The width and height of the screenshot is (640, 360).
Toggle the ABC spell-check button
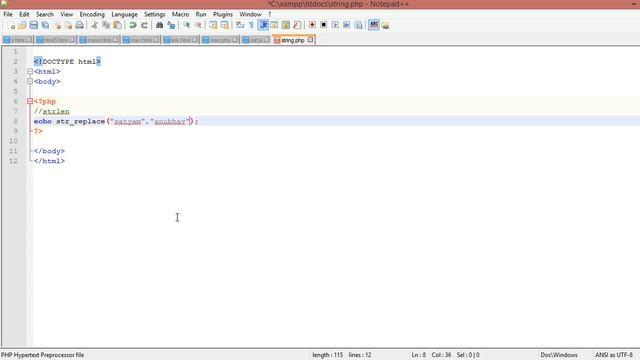coord(373,25)
